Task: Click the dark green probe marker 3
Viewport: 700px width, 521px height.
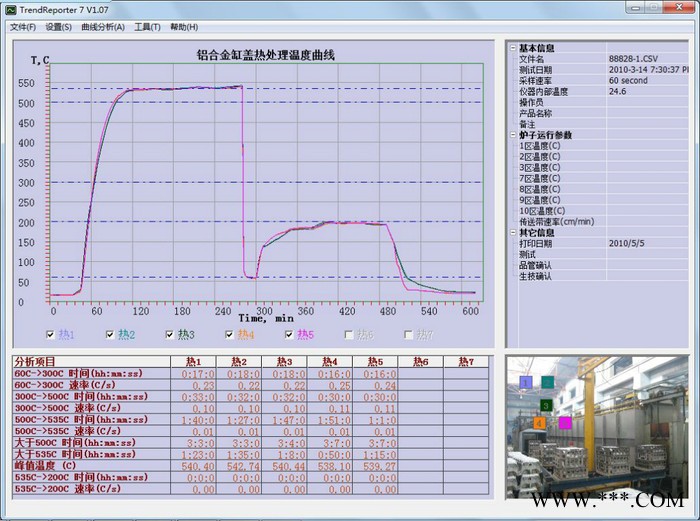Action: pos(546,405)
